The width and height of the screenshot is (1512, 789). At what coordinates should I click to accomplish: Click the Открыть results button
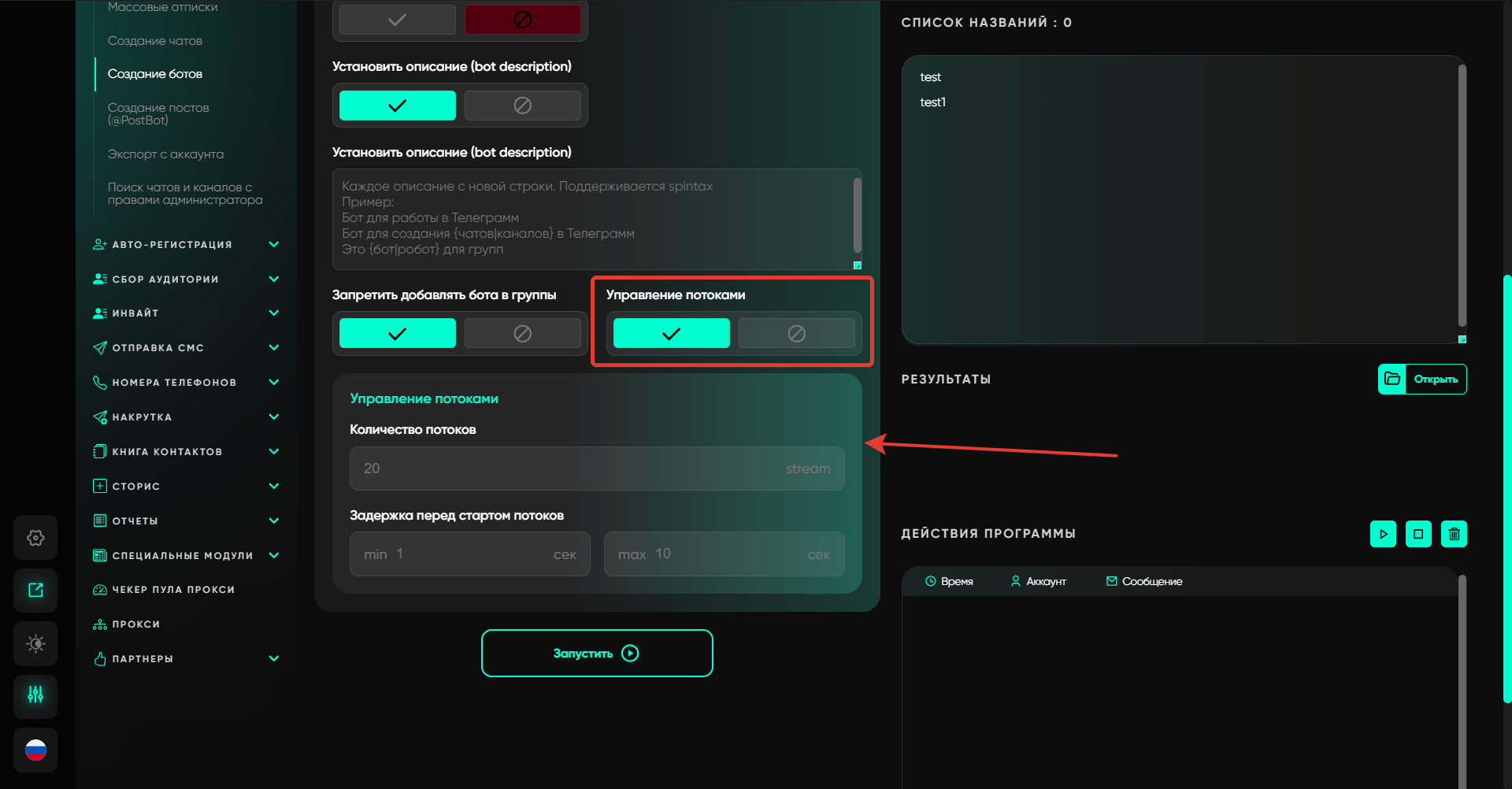(1422, 380)
